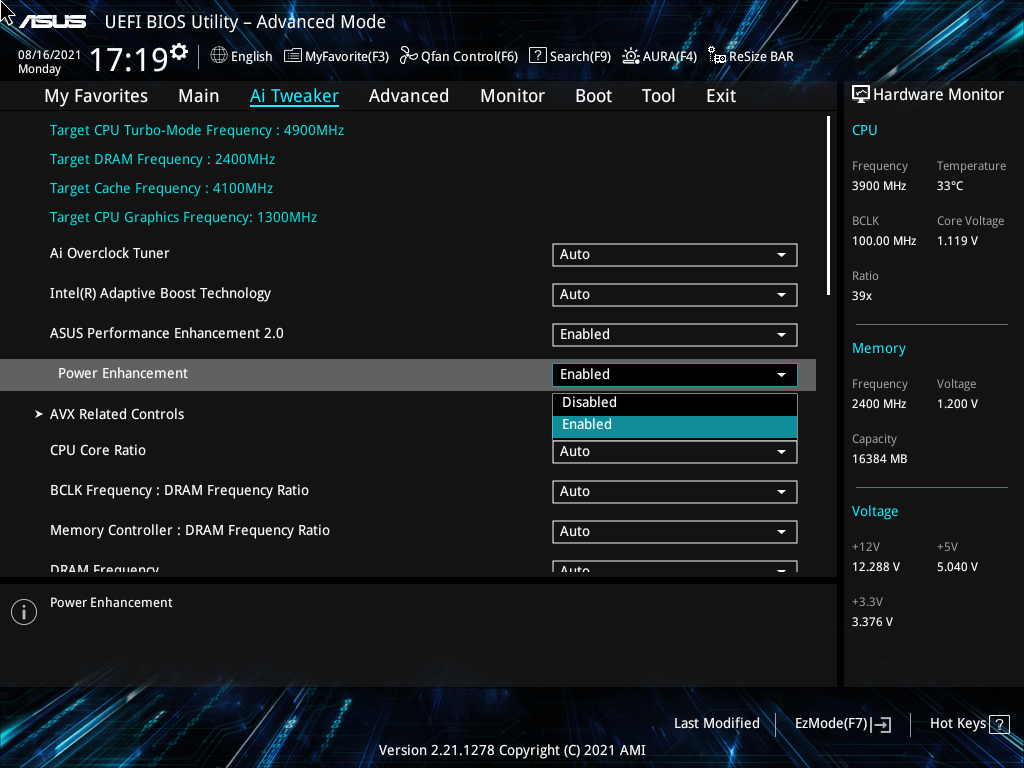Click Target DRAM Frequency : 2400MHz text
This screenshot has width=1024, height=768.
coord(162,159)
